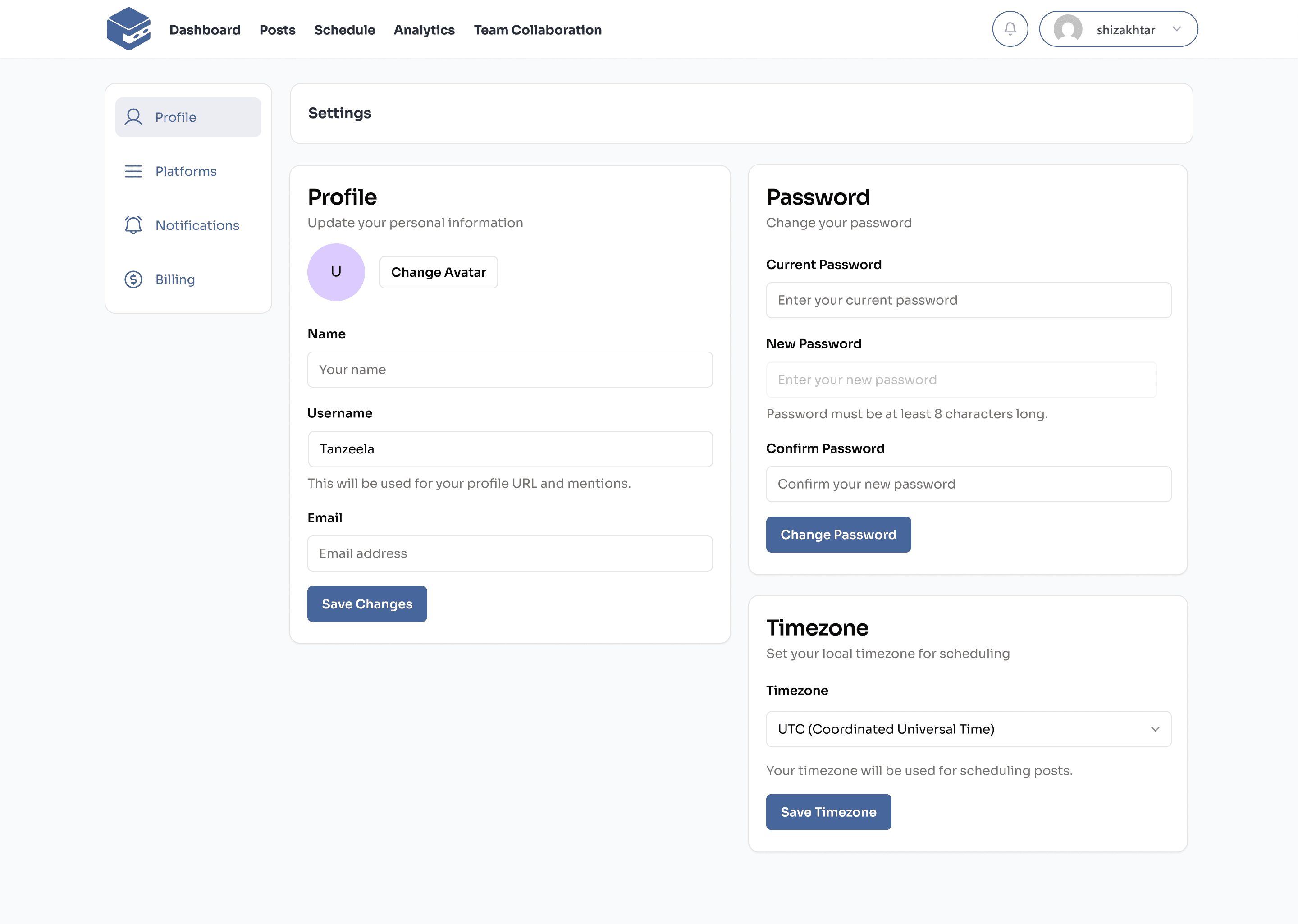
Task: Open the UTC timezone dropdown
Action: tap(968, 729)
